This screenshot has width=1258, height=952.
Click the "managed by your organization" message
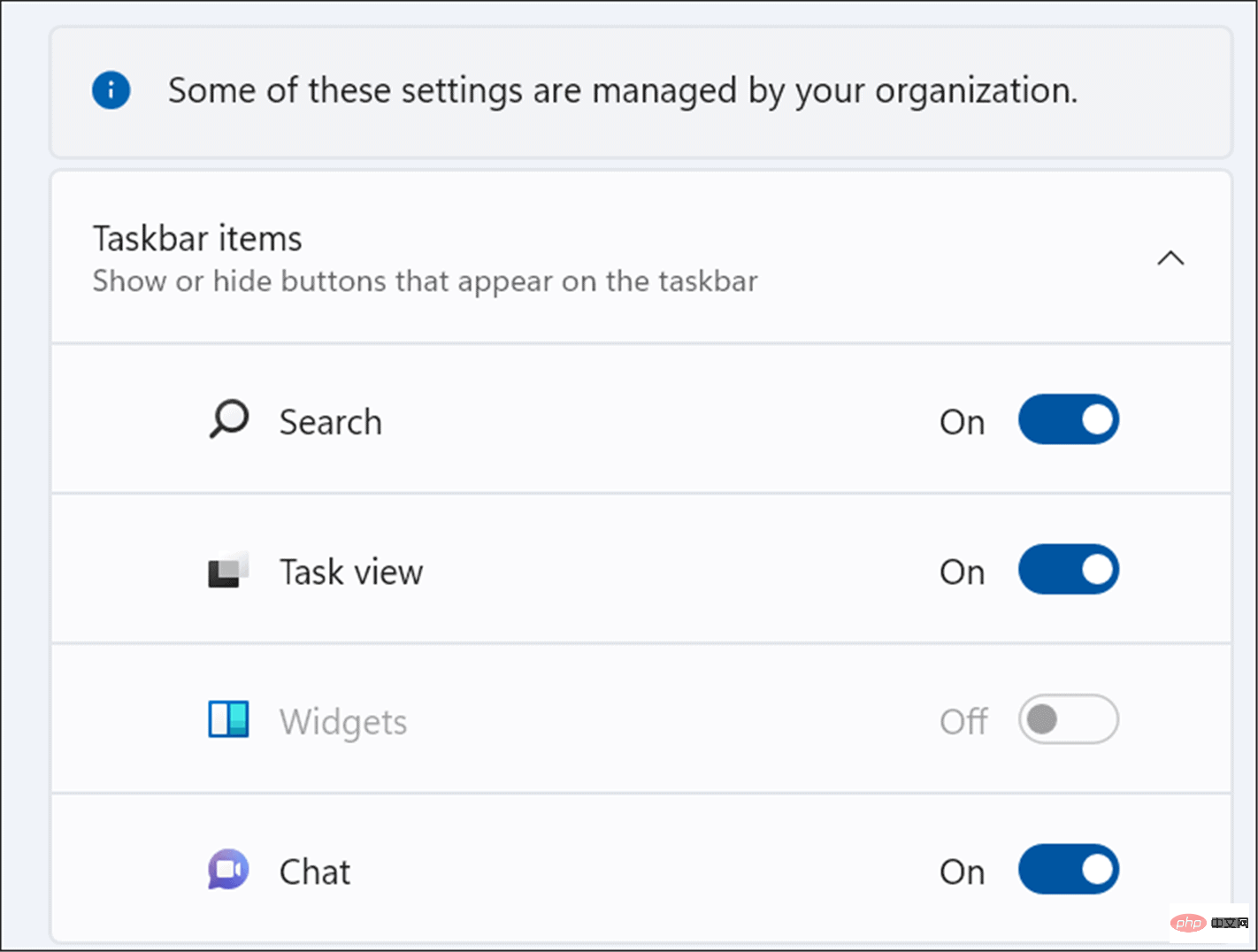623,91
